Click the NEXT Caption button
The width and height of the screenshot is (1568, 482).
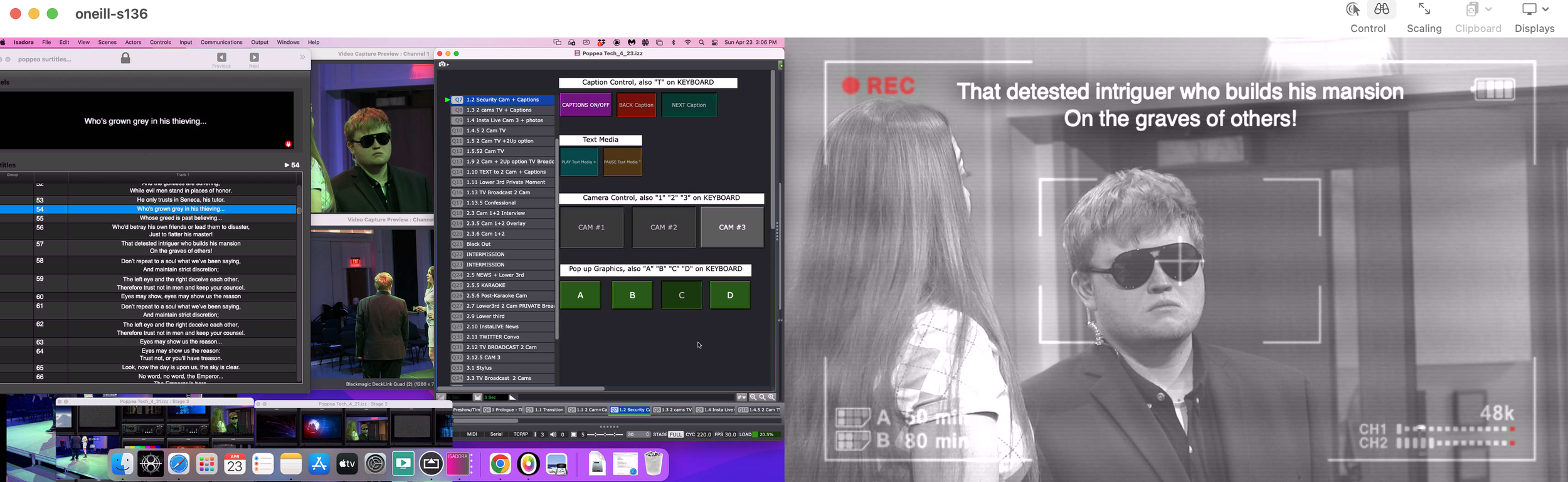(x=689, y=105)
